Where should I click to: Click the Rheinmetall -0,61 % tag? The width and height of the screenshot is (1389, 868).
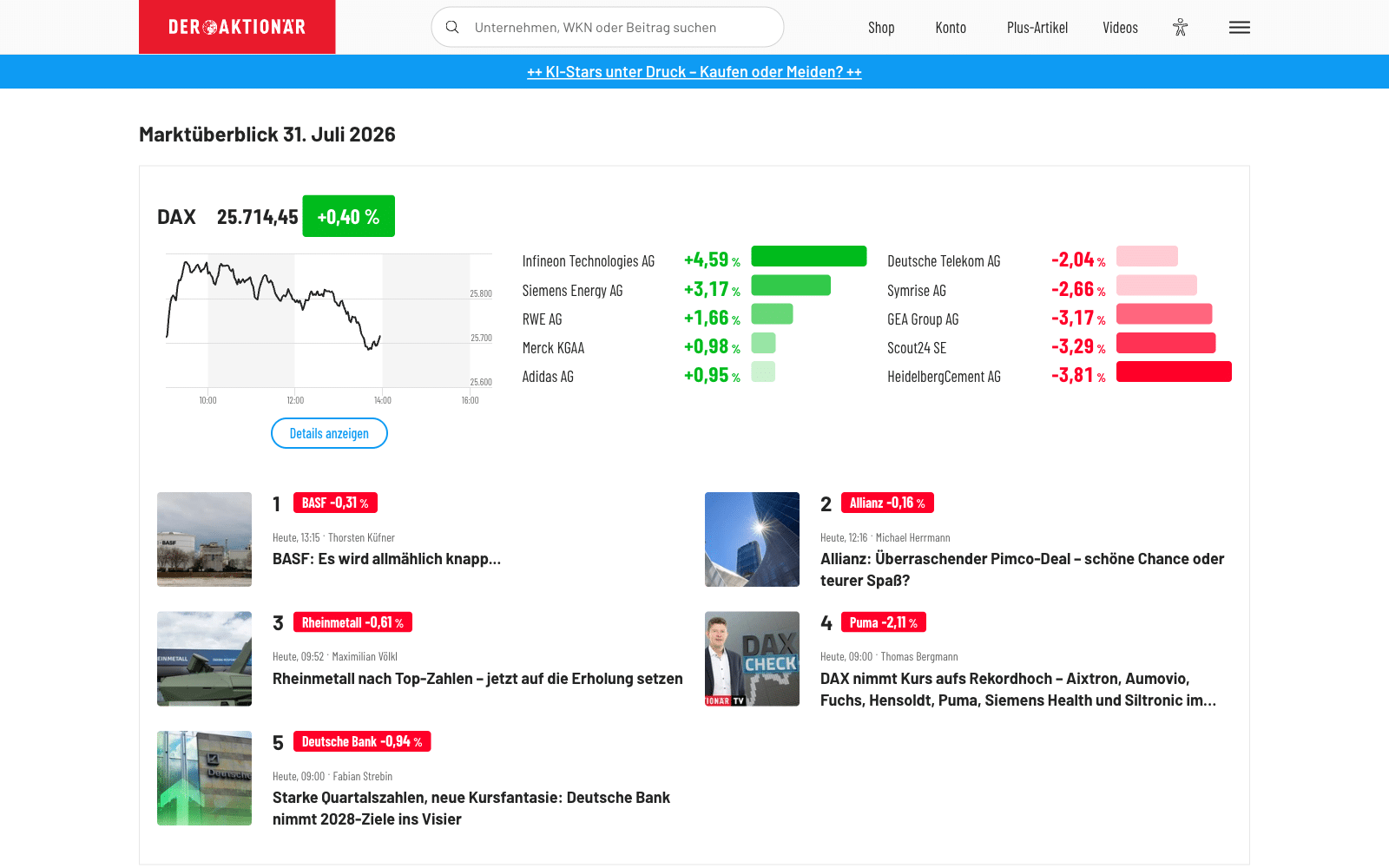(352, 622)
